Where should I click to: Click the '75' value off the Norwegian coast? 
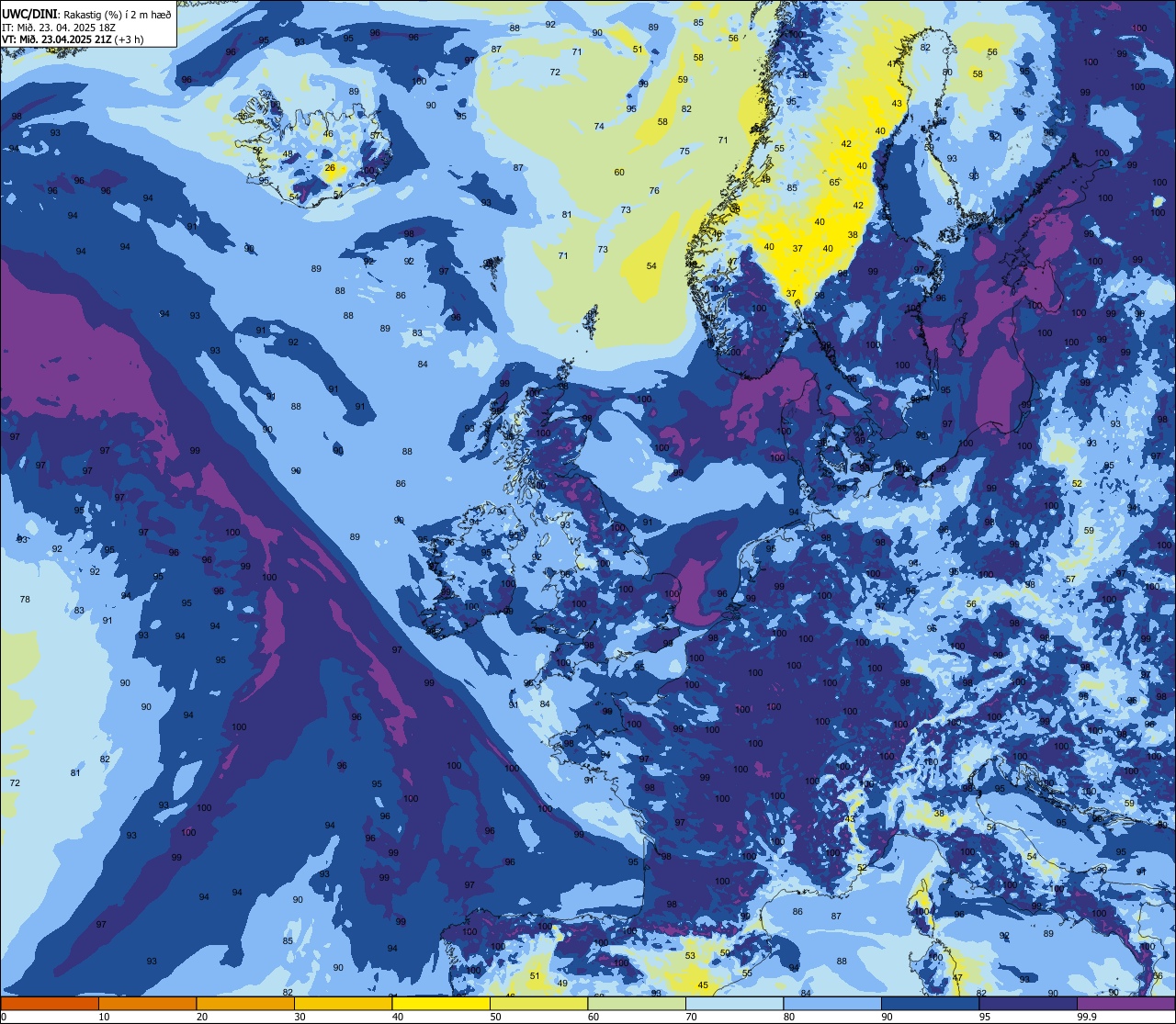684,151
